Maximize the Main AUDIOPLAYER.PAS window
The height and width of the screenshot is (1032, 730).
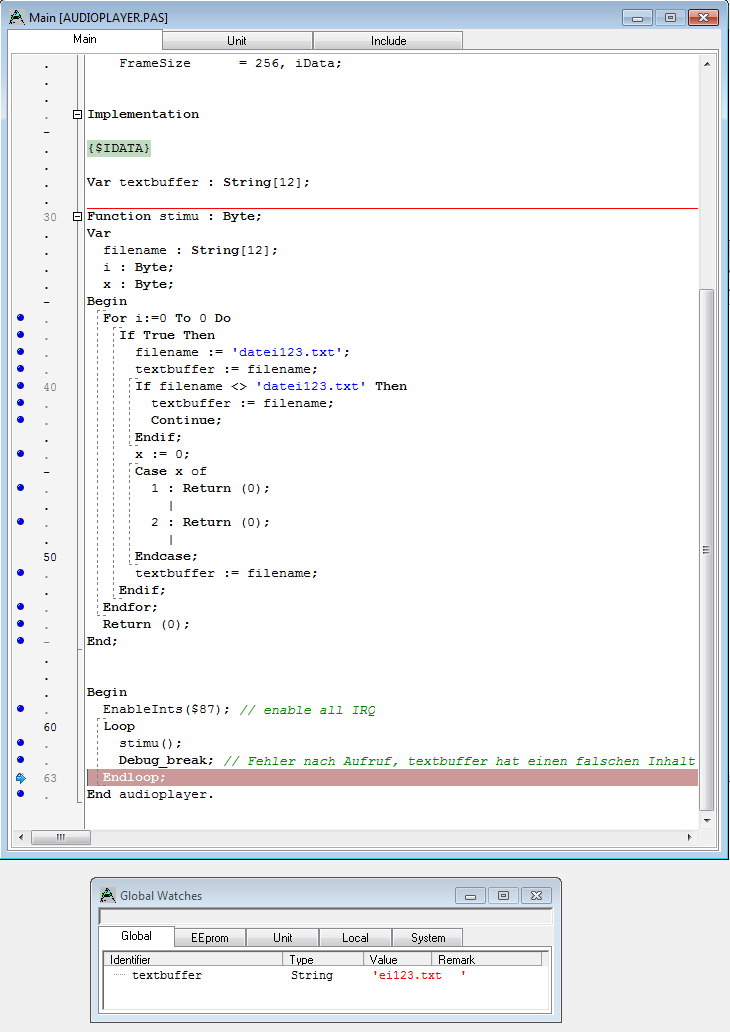click(x=670, y=17)
